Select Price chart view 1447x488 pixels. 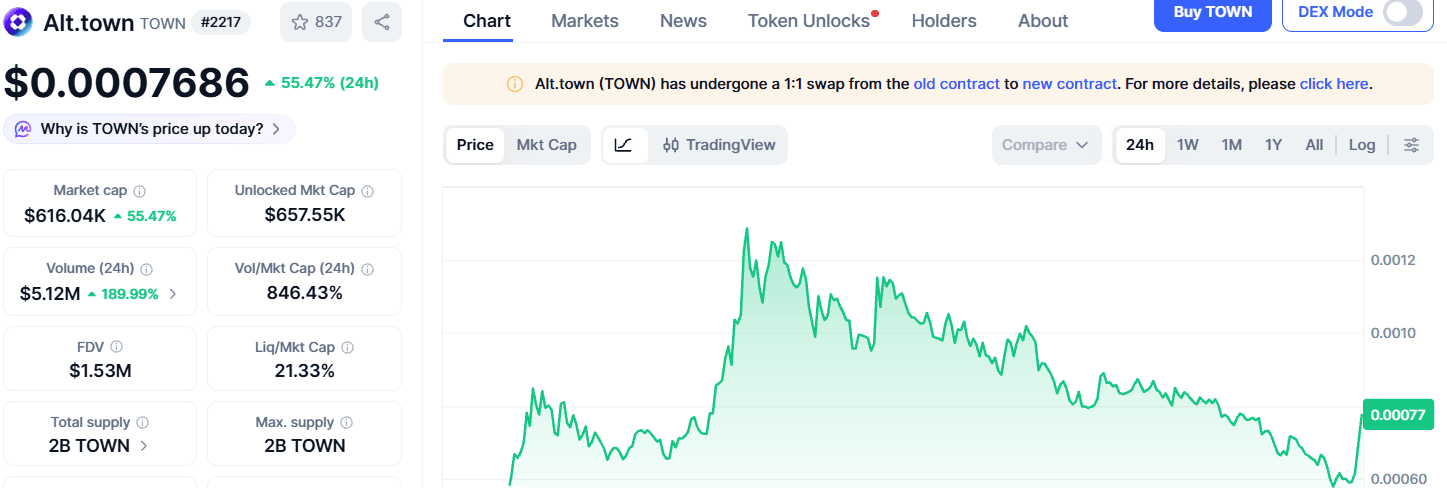tap(475, 145)
